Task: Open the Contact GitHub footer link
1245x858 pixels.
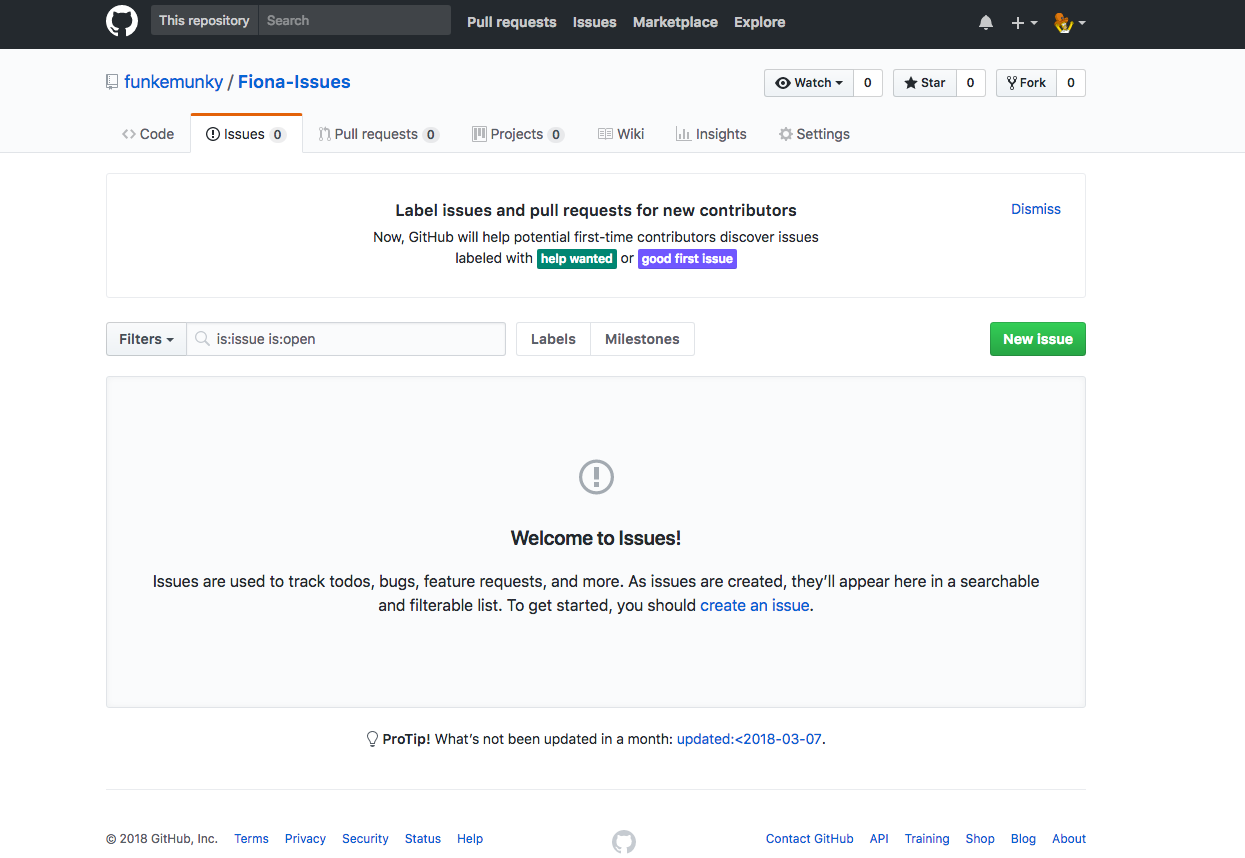Action: pos(810,839)
